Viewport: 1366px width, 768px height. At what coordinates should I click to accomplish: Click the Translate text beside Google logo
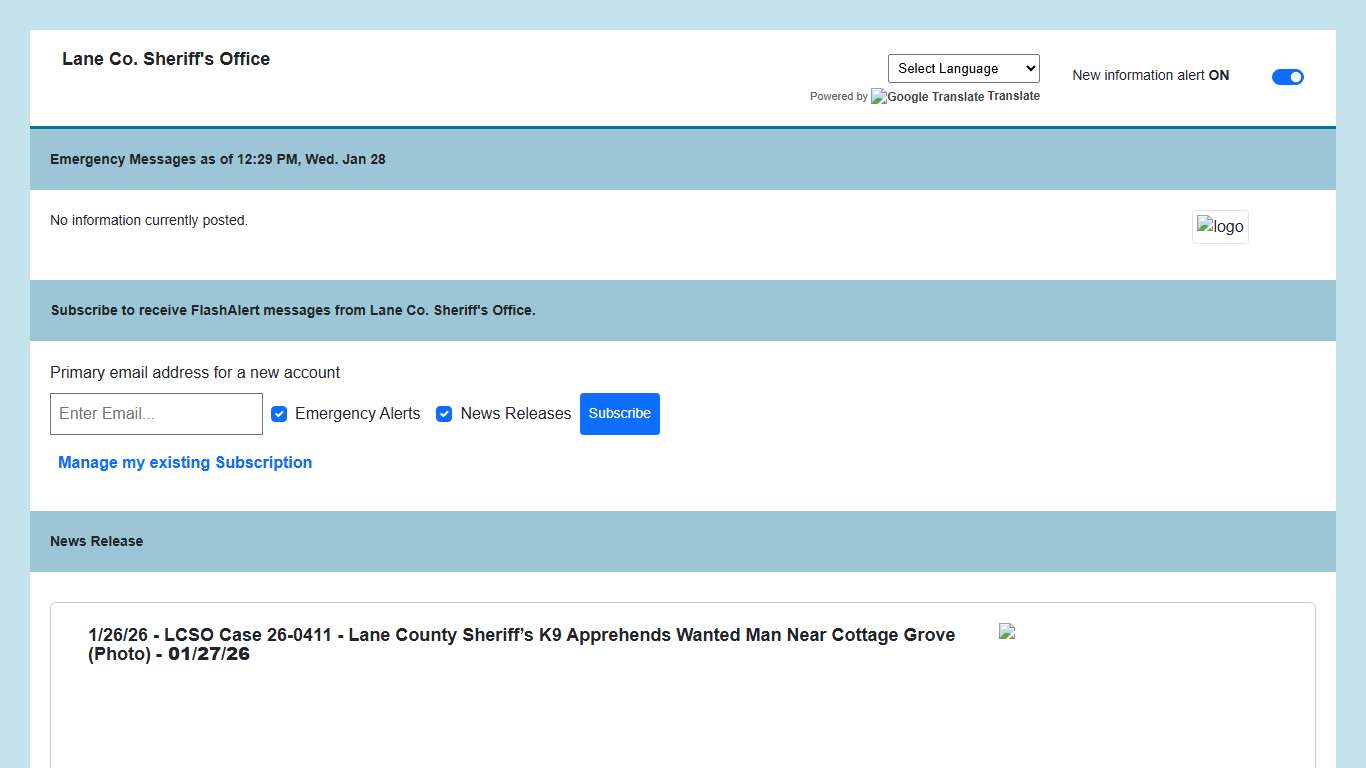[1014, 96]
